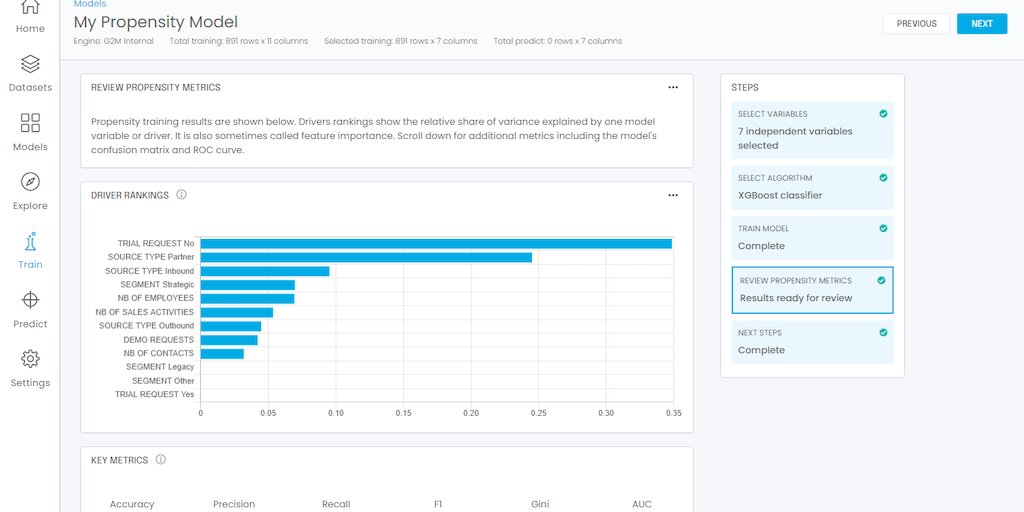This screenshot has height=512, width=1024.
Task: Click the Select Algorithm step checkmark
Action: 883,178
